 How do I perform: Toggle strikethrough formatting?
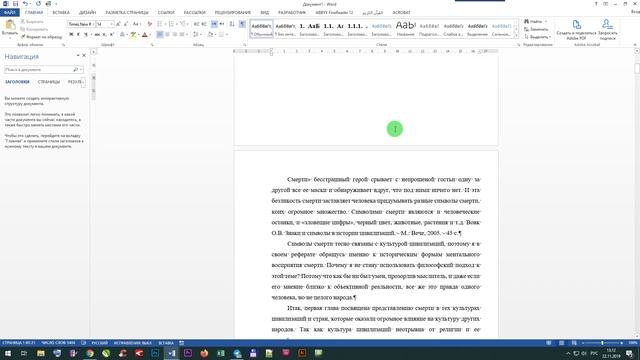(97, 34)
